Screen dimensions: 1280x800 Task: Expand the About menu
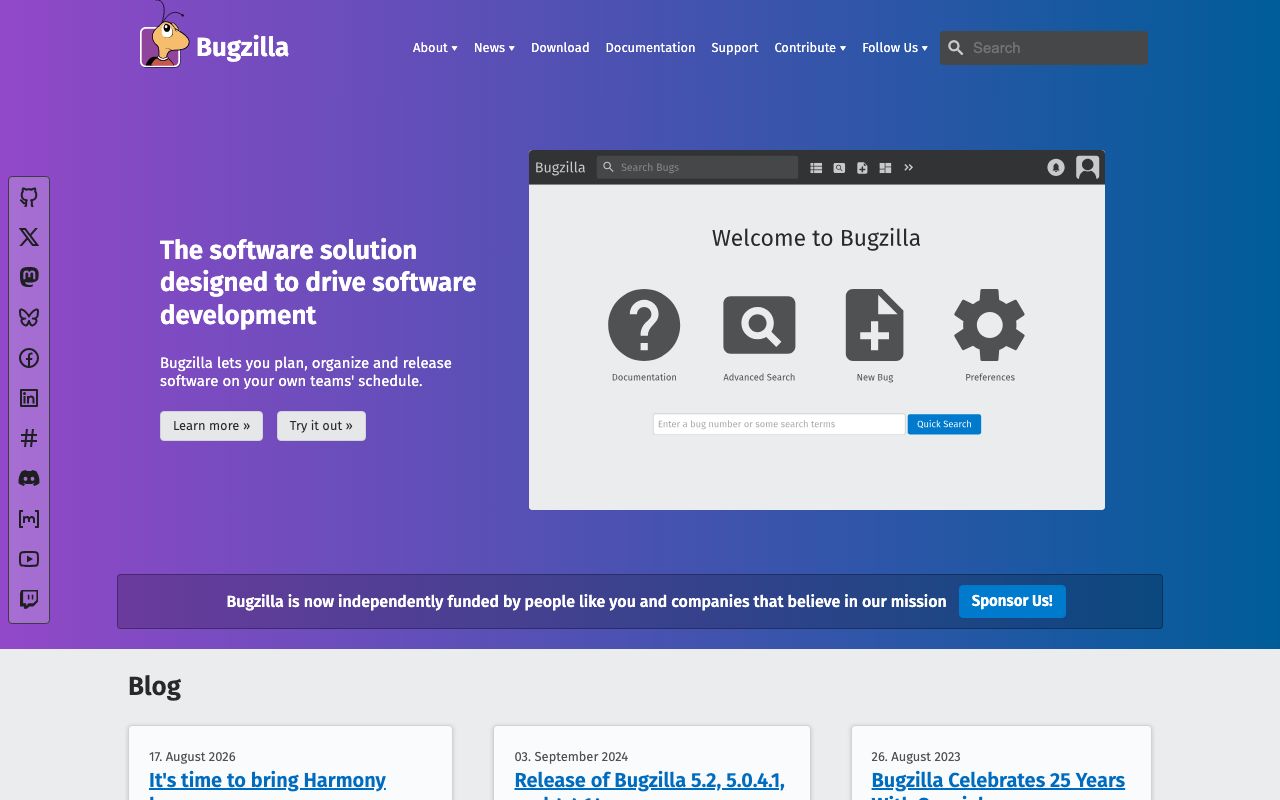435,48
